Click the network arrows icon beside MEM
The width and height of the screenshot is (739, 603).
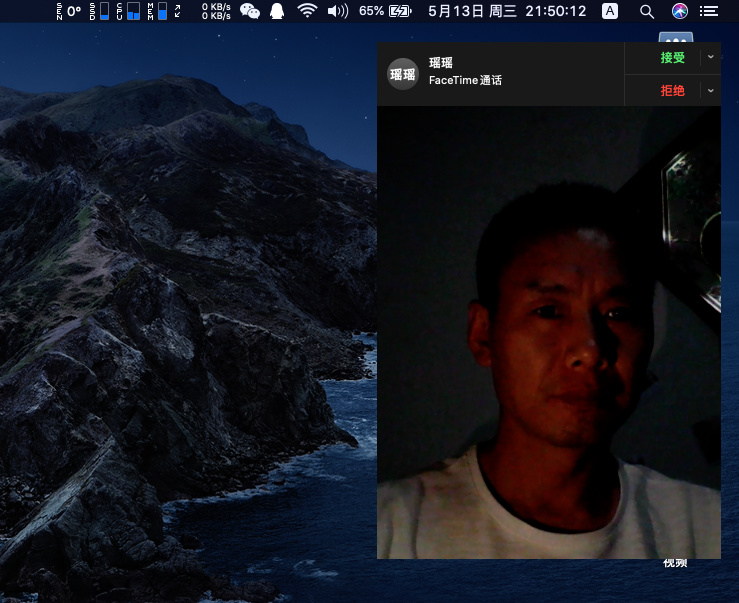[x=178, y=11]
